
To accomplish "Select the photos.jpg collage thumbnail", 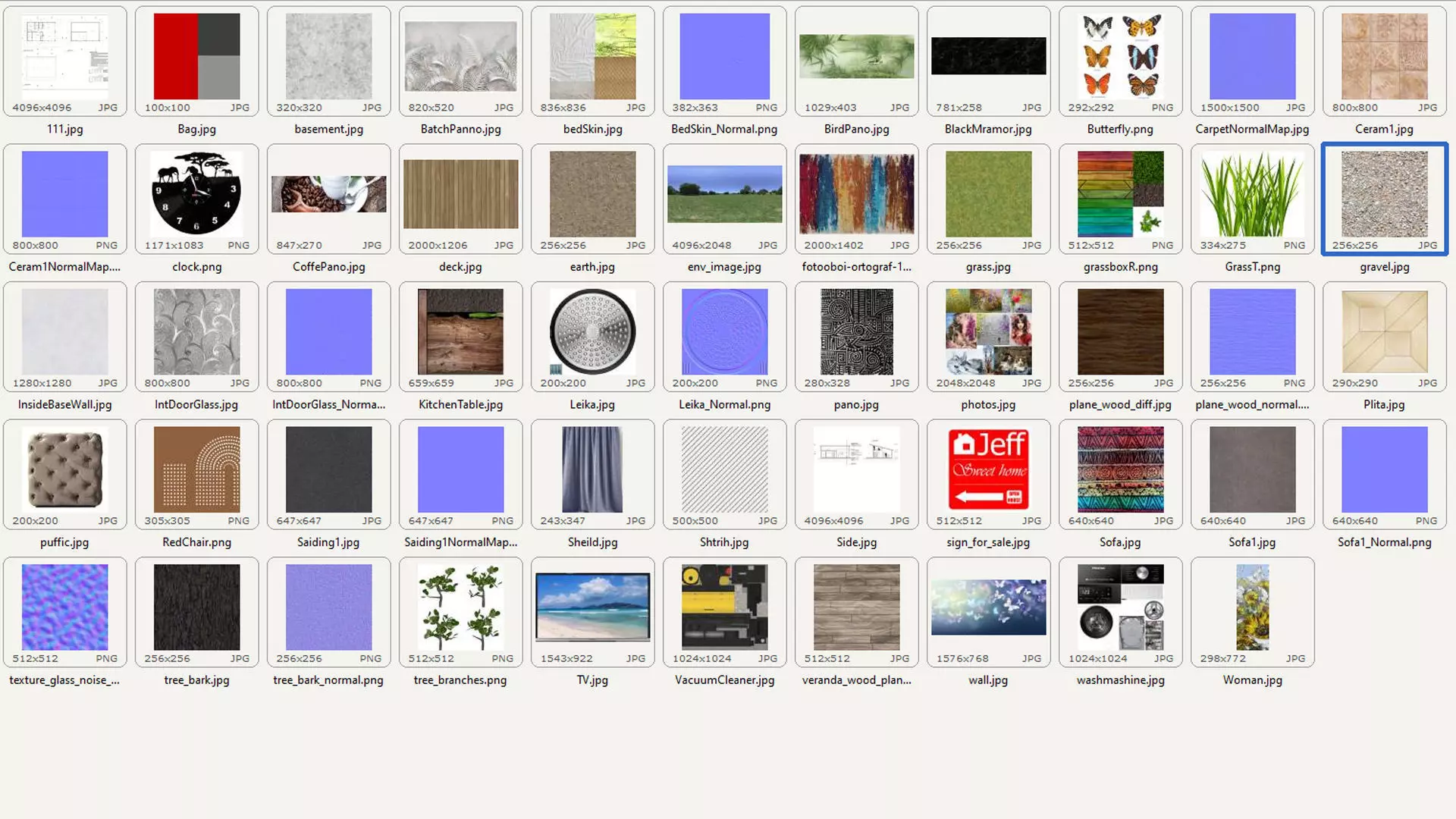I will (988, 331).
